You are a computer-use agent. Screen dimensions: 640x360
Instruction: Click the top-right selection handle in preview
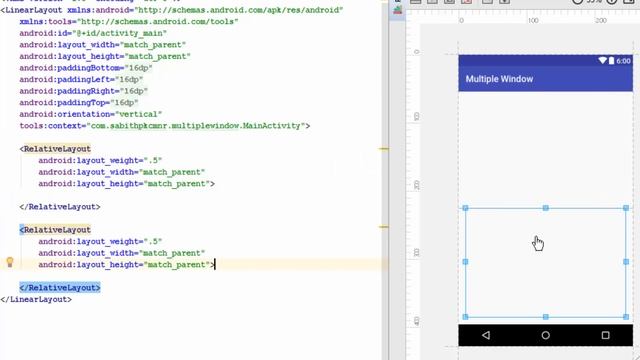(626, 208)
